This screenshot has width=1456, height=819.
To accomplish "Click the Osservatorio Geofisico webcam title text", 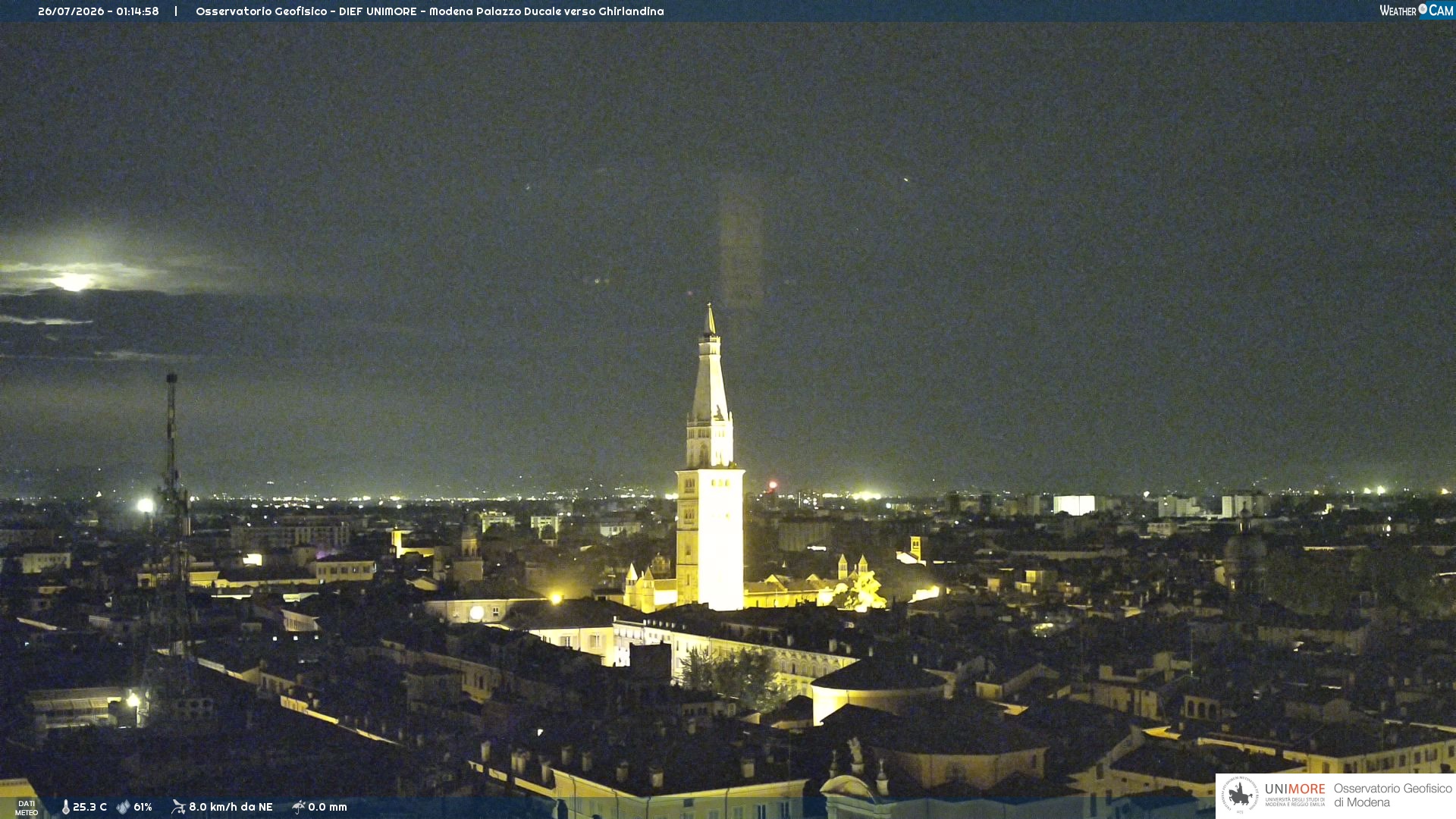I will 430,11.
